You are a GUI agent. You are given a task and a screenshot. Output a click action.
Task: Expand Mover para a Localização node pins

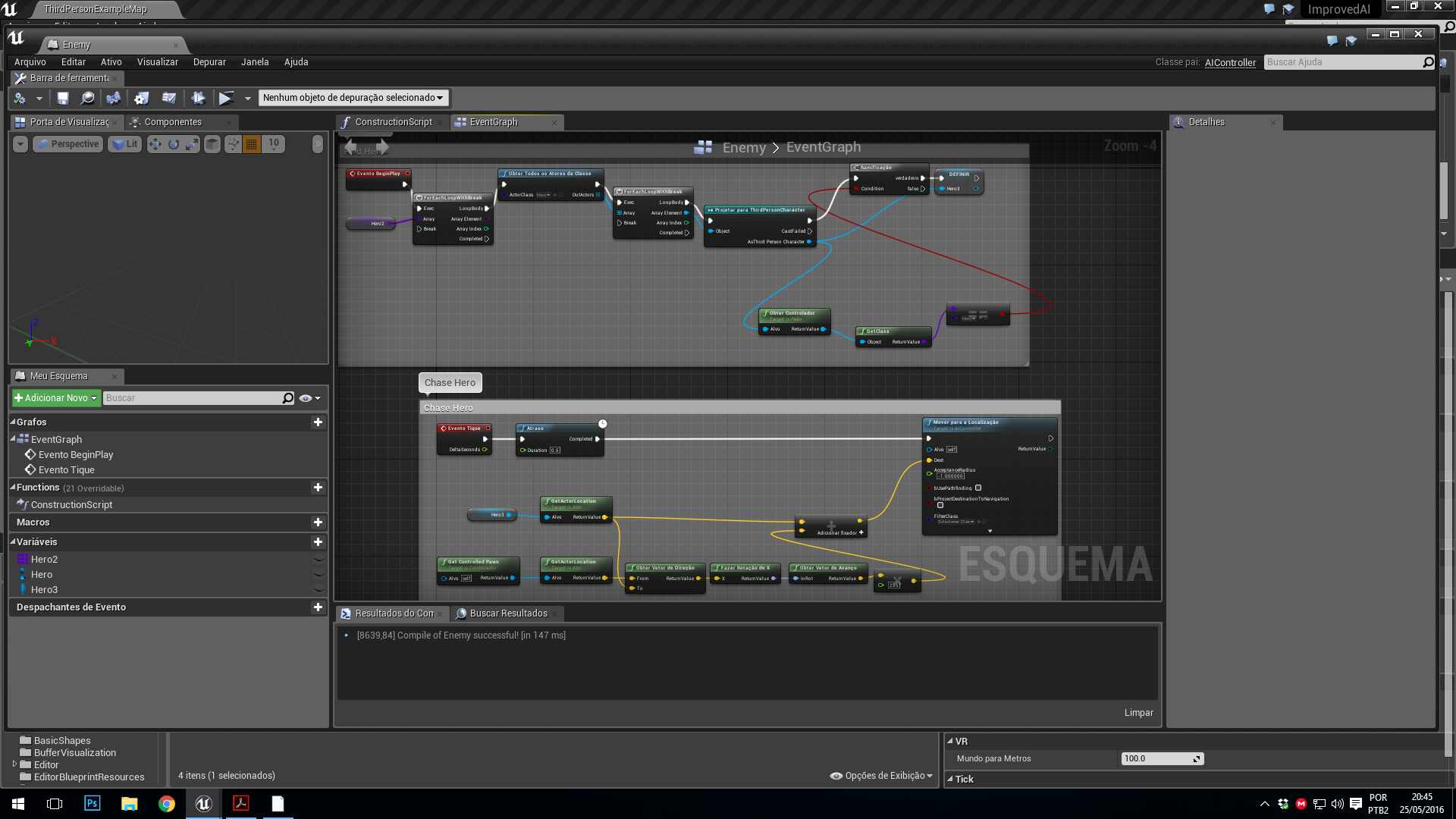[x=990, y=531]
